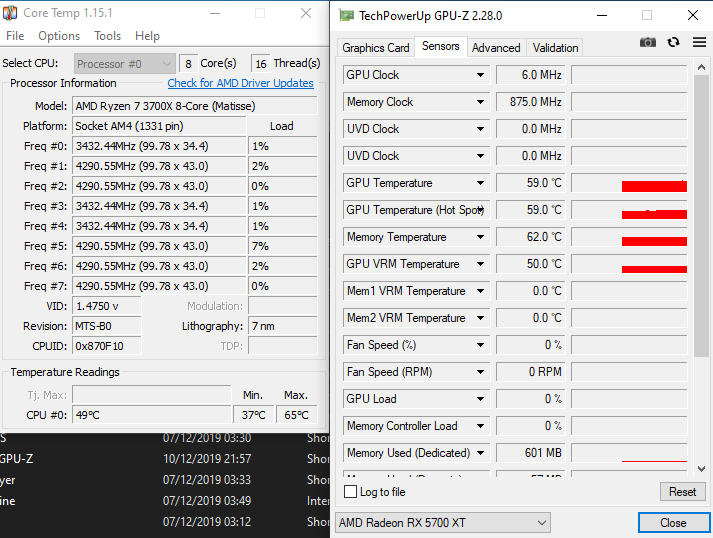The image size is (713, 538).
Task: Open the Fan Speed (%) dropdown
Action: click(480, 345)
